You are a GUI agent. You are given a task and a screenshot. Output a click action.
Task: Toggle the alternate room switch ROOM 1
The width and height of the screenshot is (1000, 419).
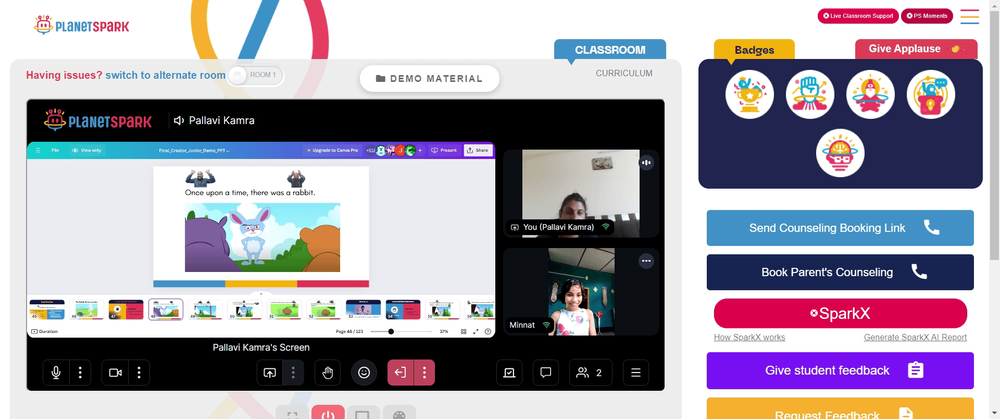pos(256,75)
